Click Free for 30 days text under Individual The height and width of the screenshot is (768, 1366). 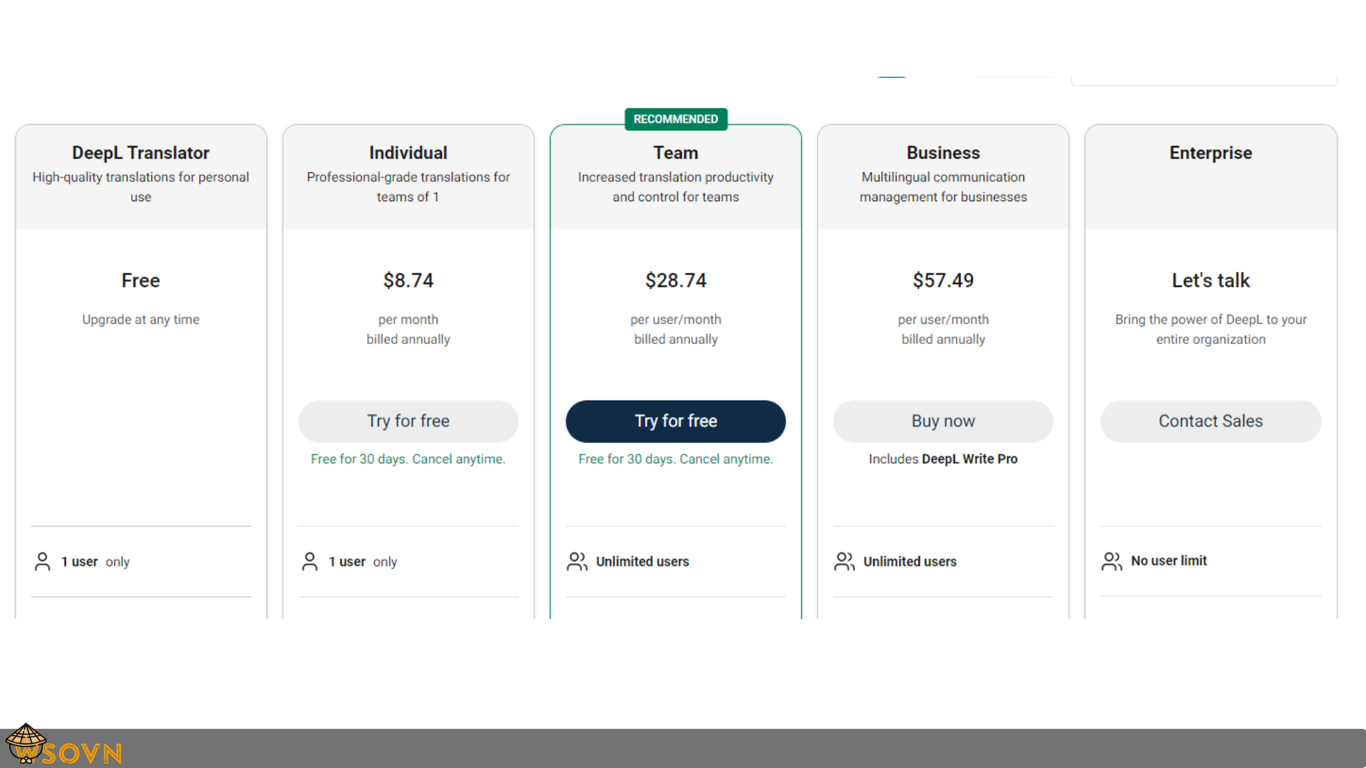tap(408, 459)
